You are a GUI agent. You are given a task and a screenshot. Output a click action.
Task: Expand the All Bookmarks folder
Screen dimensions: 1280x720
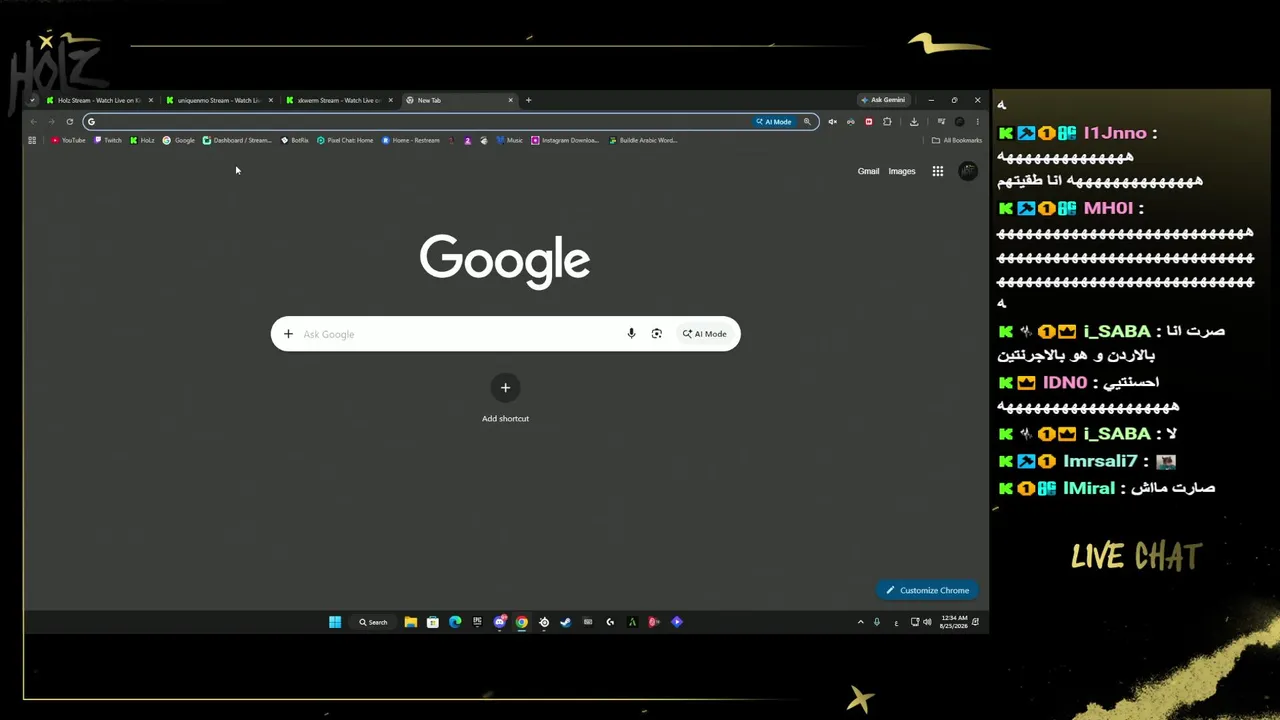coord(957,140)
